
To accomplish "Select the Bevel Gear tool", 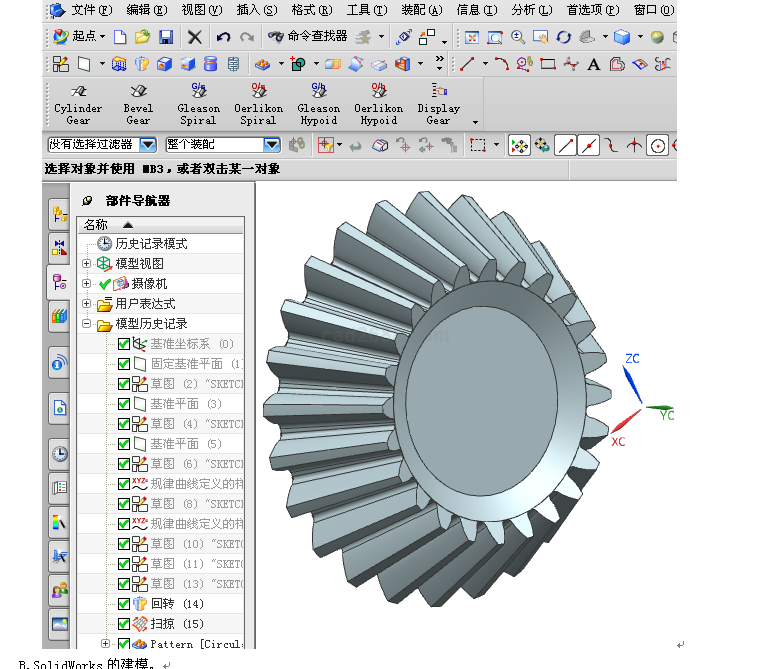I will (138, 91).
